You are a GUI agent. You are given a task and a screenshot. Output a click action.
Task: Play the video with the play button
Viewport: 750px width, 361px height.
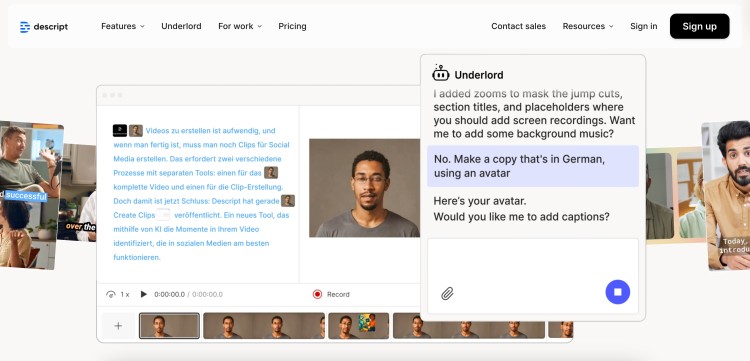click(x=143, y=294)
